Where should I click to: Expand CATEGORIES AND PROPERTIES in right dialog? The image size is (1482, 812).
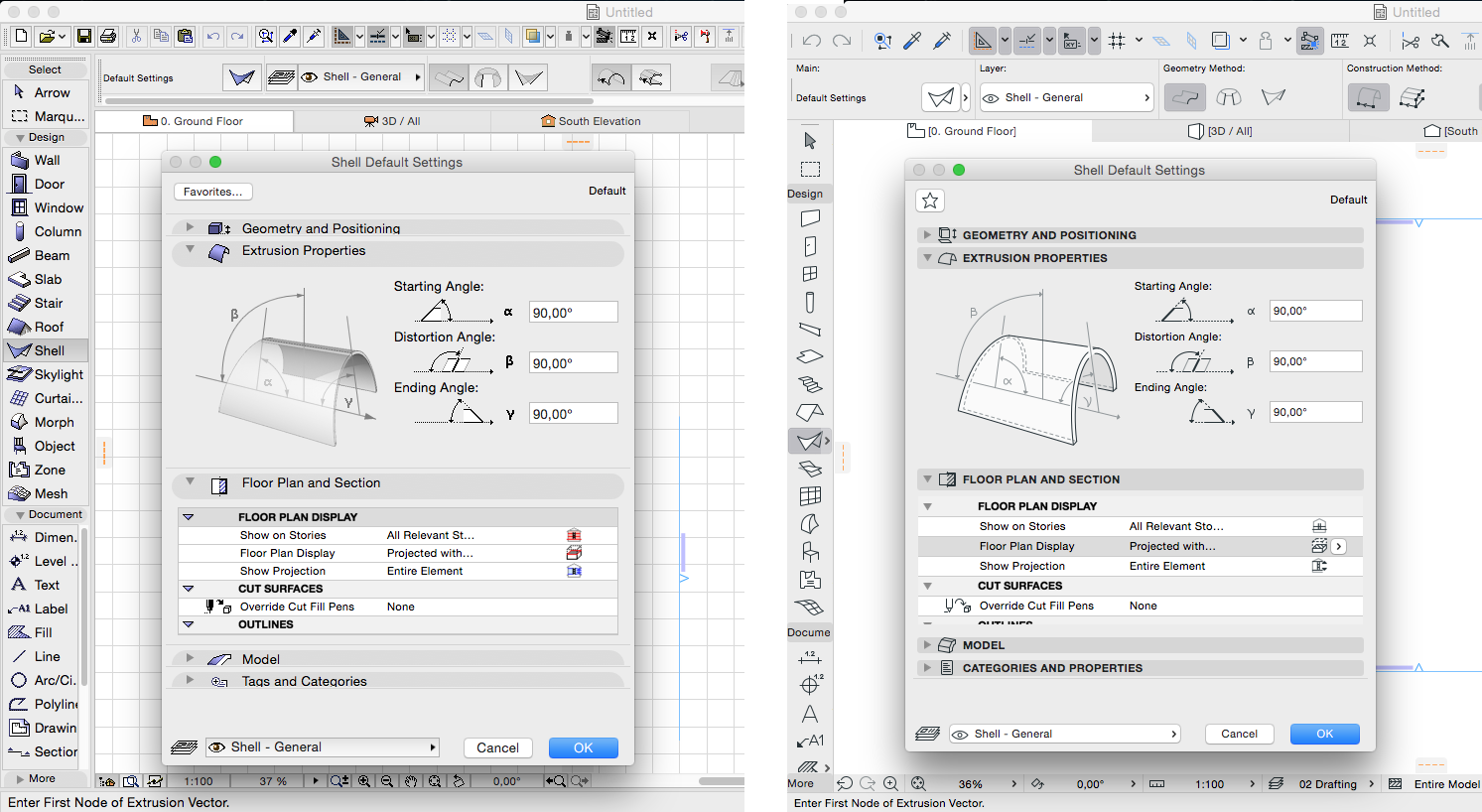(x=927, y=668)
